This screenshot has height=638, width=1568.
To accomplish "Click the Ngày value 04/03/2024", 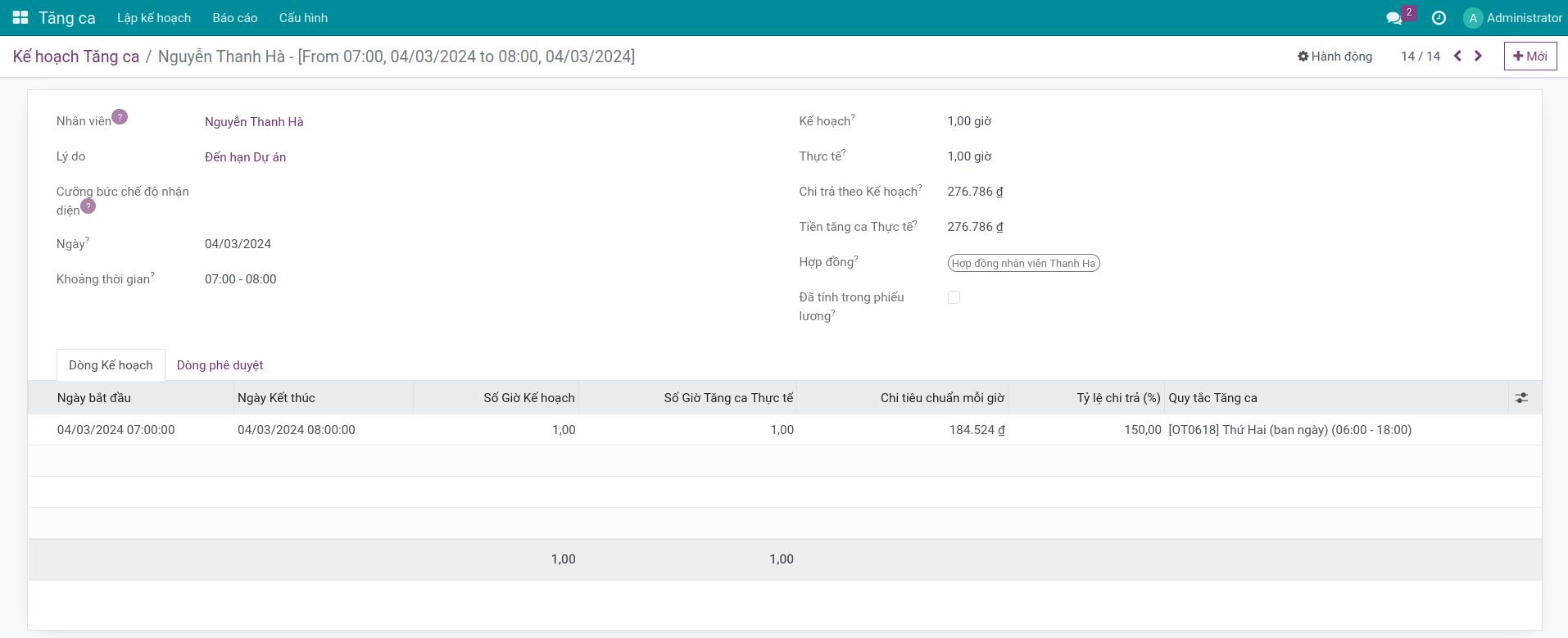I will click(x=238, y=244).
